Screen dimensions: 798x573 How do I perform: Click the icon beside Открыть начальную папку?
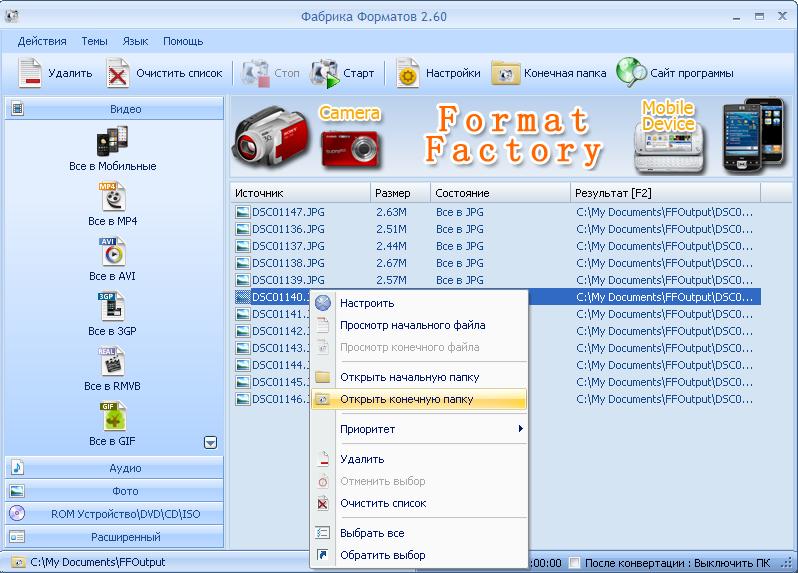tap(323, 377)
